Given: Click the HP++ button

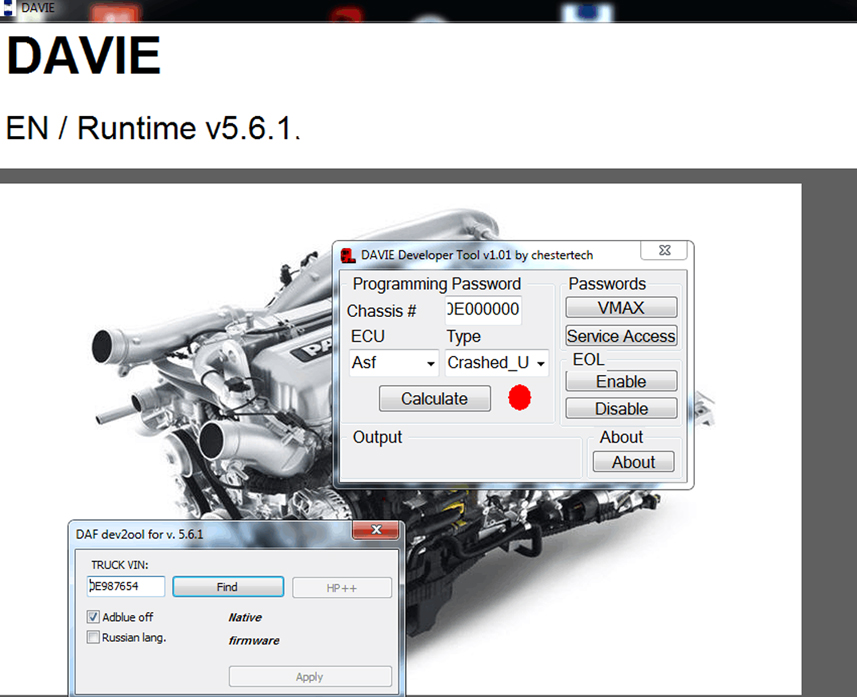Looking at the screenshot, I should [341, 587].
